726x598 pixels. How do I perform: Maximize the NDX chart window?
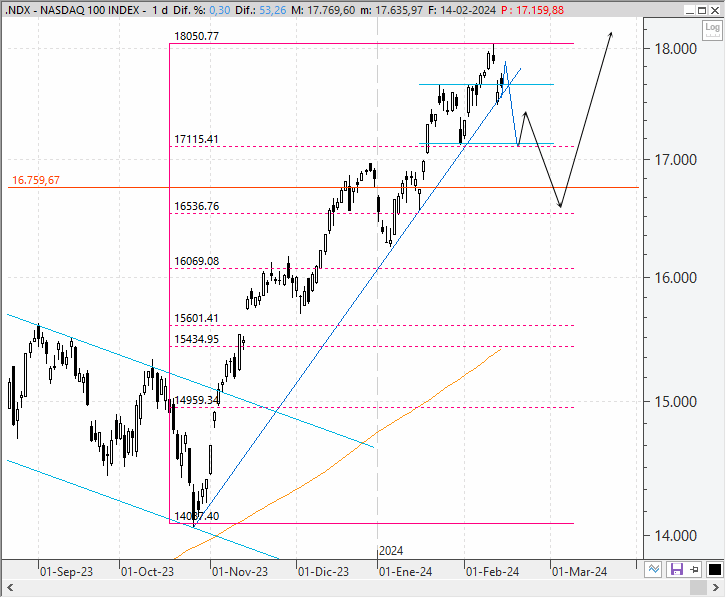pyautogui.click(x=702, y=10)
